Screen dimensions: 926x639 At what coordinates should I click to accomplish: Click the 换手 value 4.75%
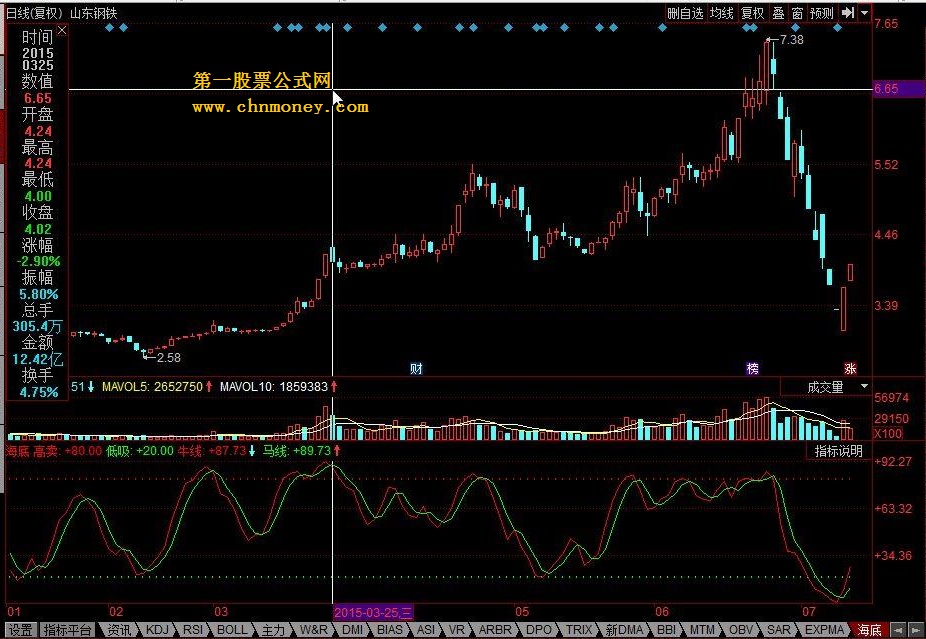pyautogui.click(x=39, y=392)
